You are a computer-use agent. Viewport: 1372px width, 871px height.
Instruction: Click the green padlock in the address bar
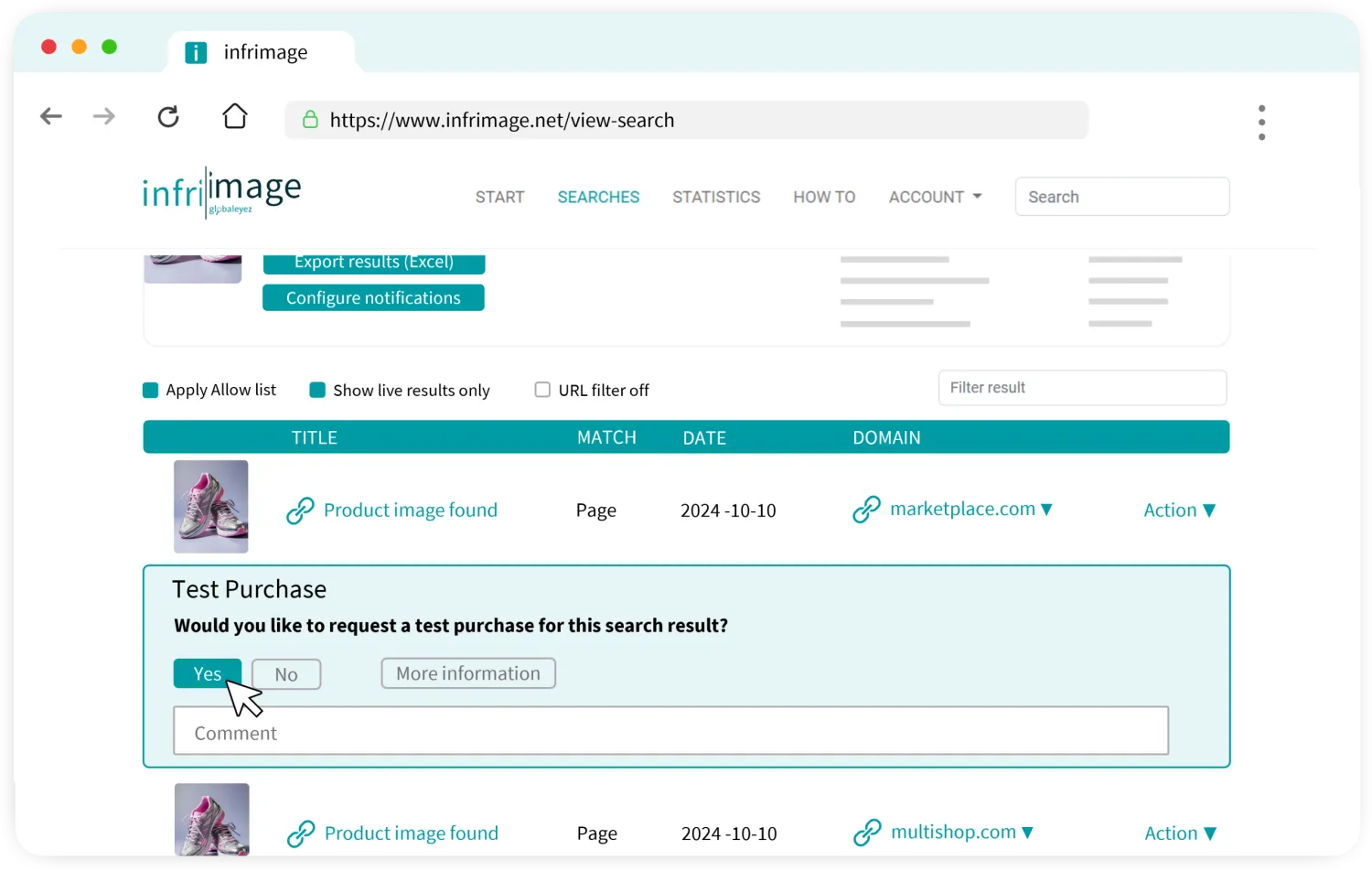tap(310, 120)
